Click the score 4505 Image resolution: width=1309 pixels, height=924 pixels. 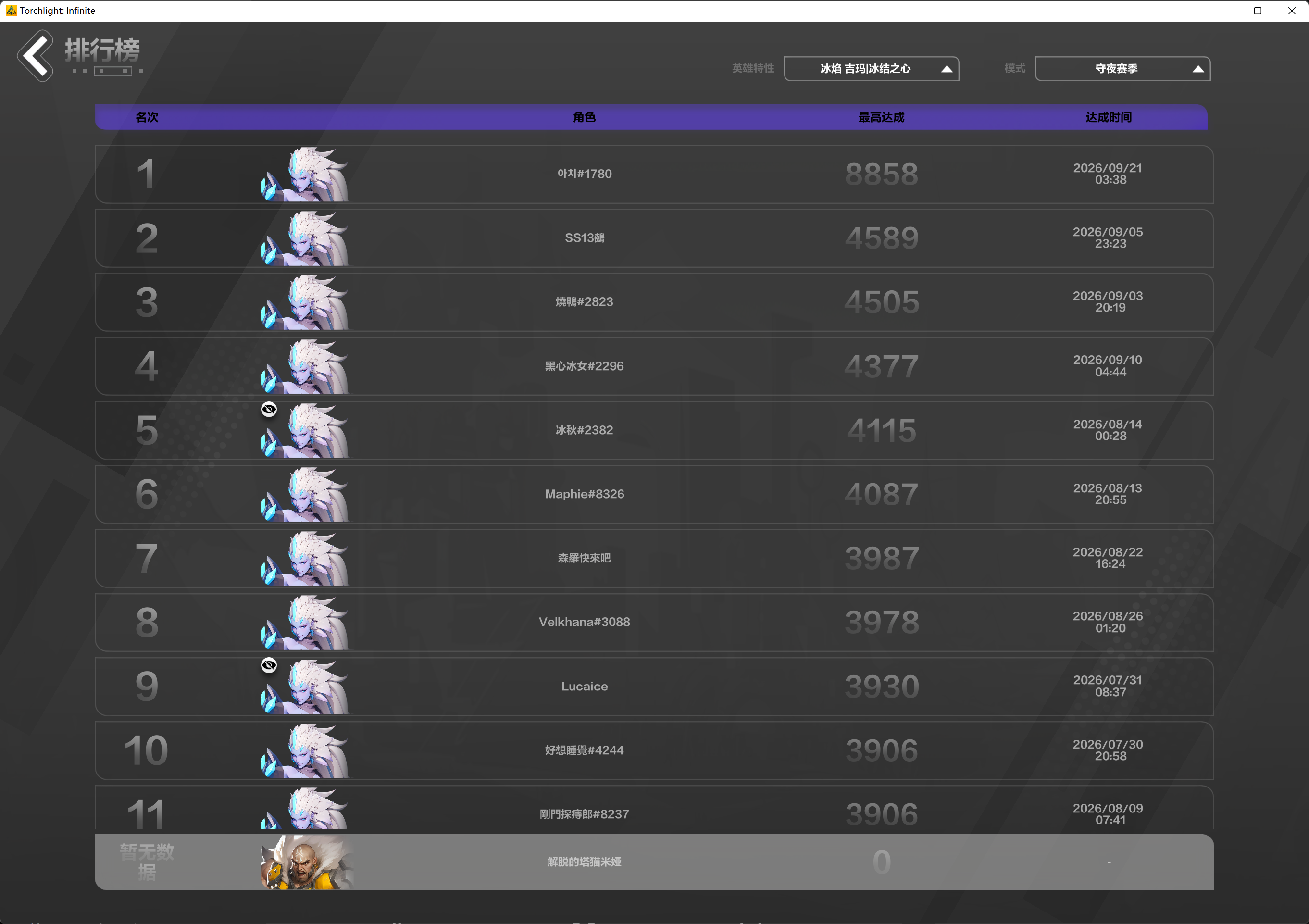(882, 302)
